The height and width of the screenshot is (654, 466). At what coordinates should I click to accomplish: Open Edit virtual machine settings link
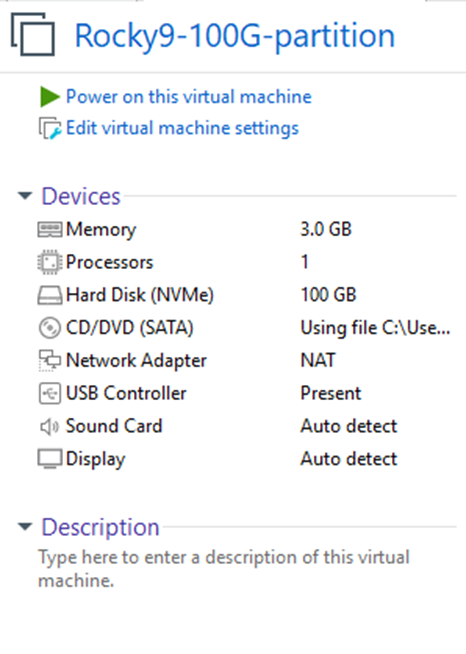pos(182,128)
